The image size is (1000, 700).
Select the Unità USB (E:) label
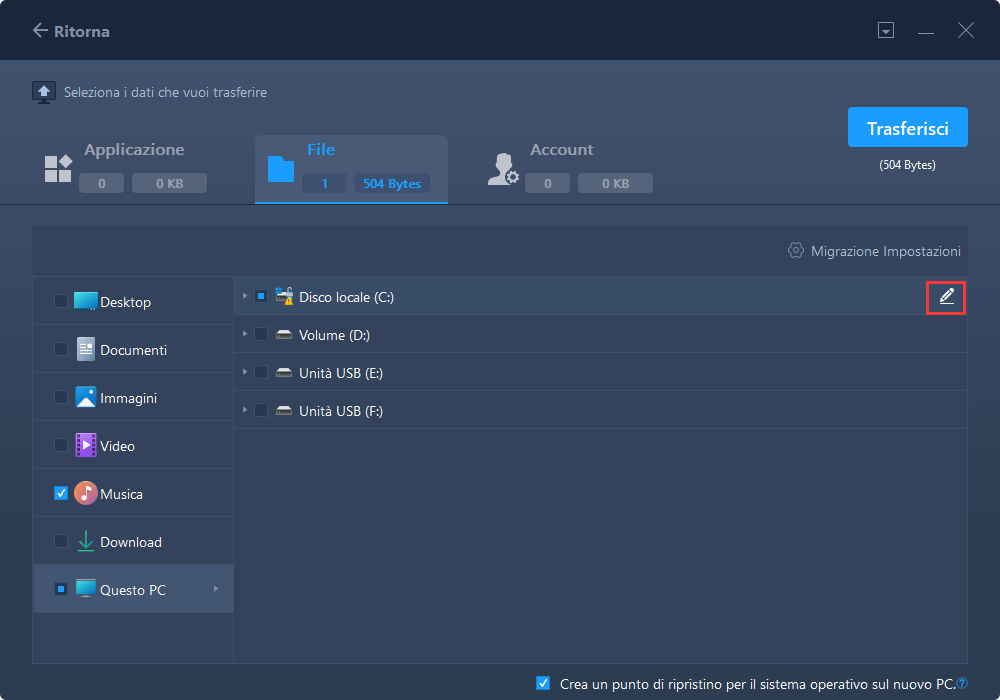tap(341, 373)
